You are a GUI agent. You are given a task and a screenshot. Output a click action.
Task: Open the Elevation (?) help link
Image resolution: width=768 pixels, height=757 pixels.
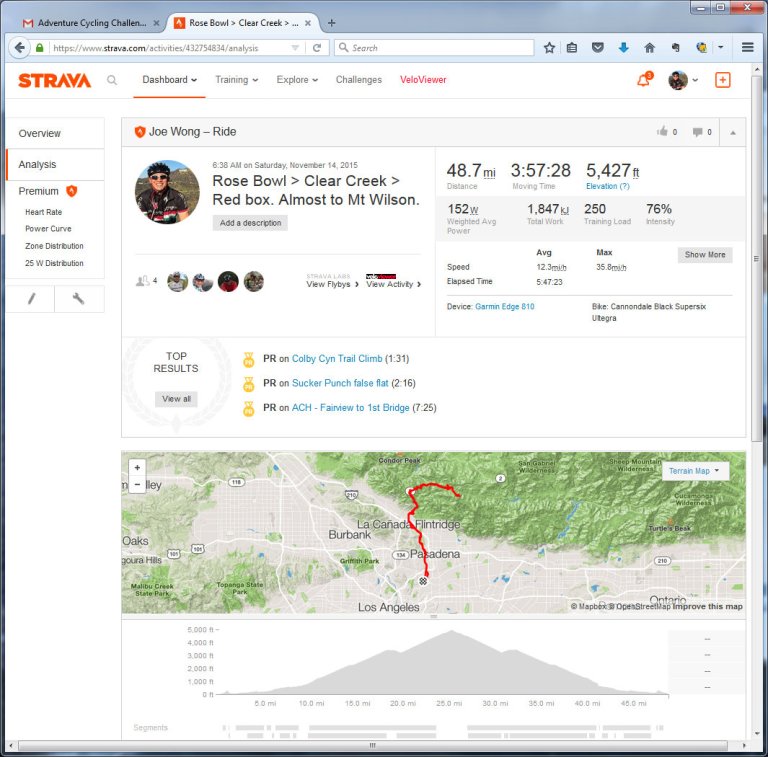click(608, 186)
